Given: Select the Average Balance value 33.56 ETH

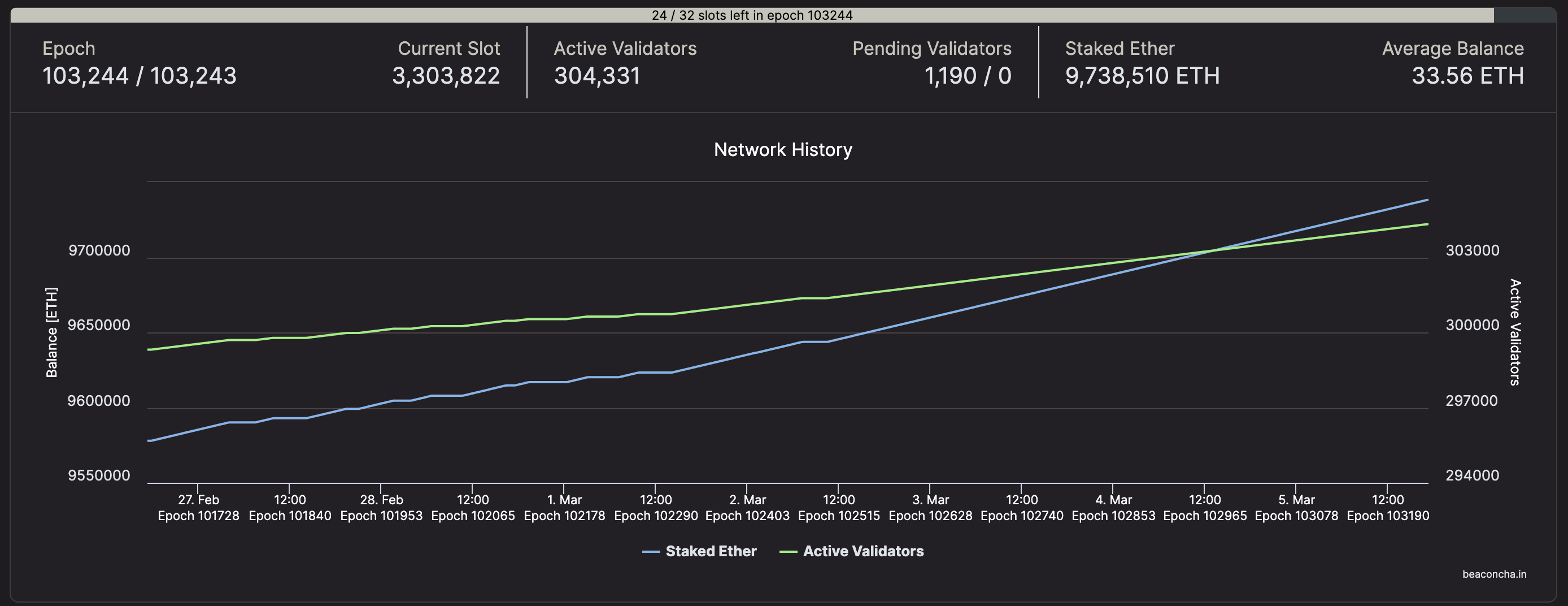Looking at the screenshot, I should [x=1467, y=76].
